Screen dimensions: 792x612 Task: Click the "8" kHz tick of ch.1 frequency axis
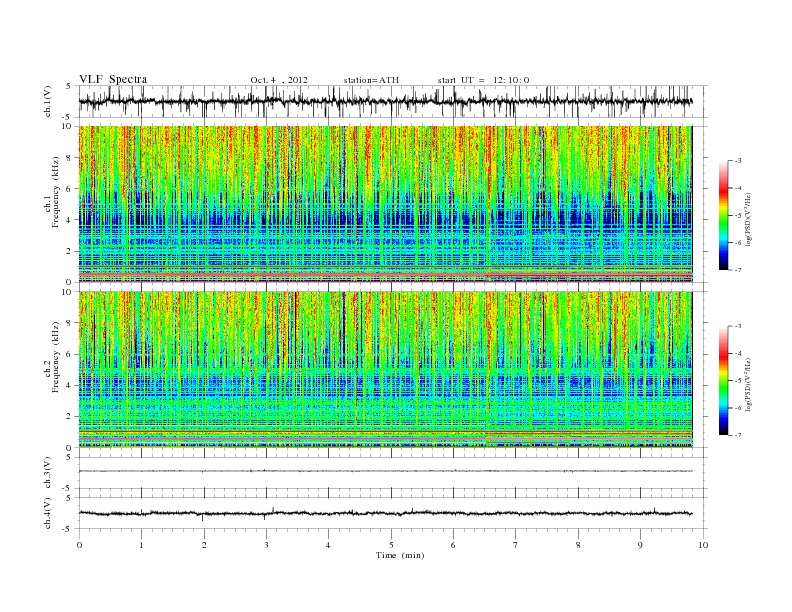click(69, 158)
